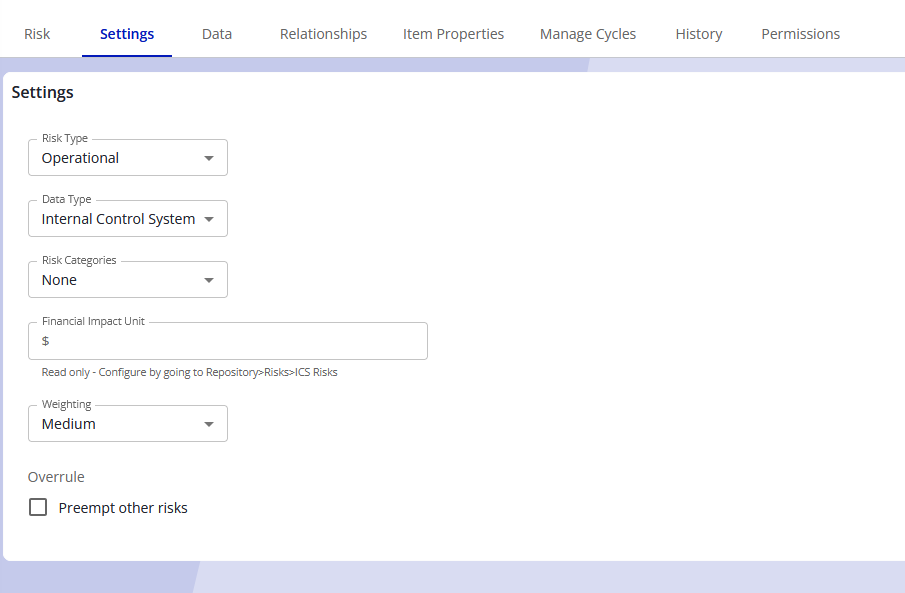905x593 pixels.
Task: Select the active Settings tab
Action: point(127,34)
